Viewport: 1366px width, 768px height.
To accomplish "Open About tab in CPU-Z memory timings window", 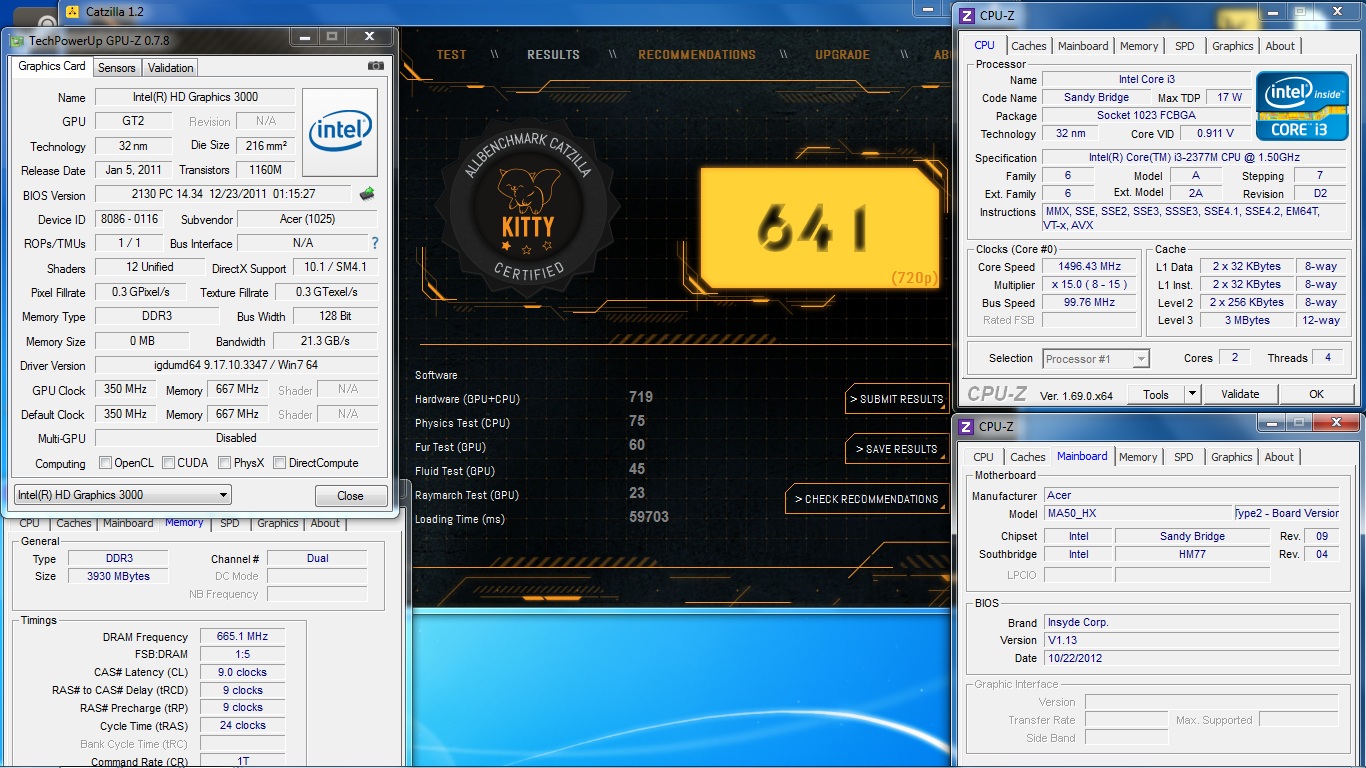I will 325,523.
